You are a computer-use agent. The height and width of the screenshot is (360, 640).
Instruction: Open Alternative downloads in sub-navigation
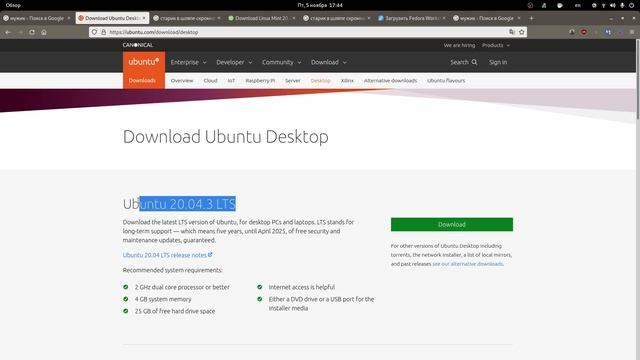[x=390, y=80]
